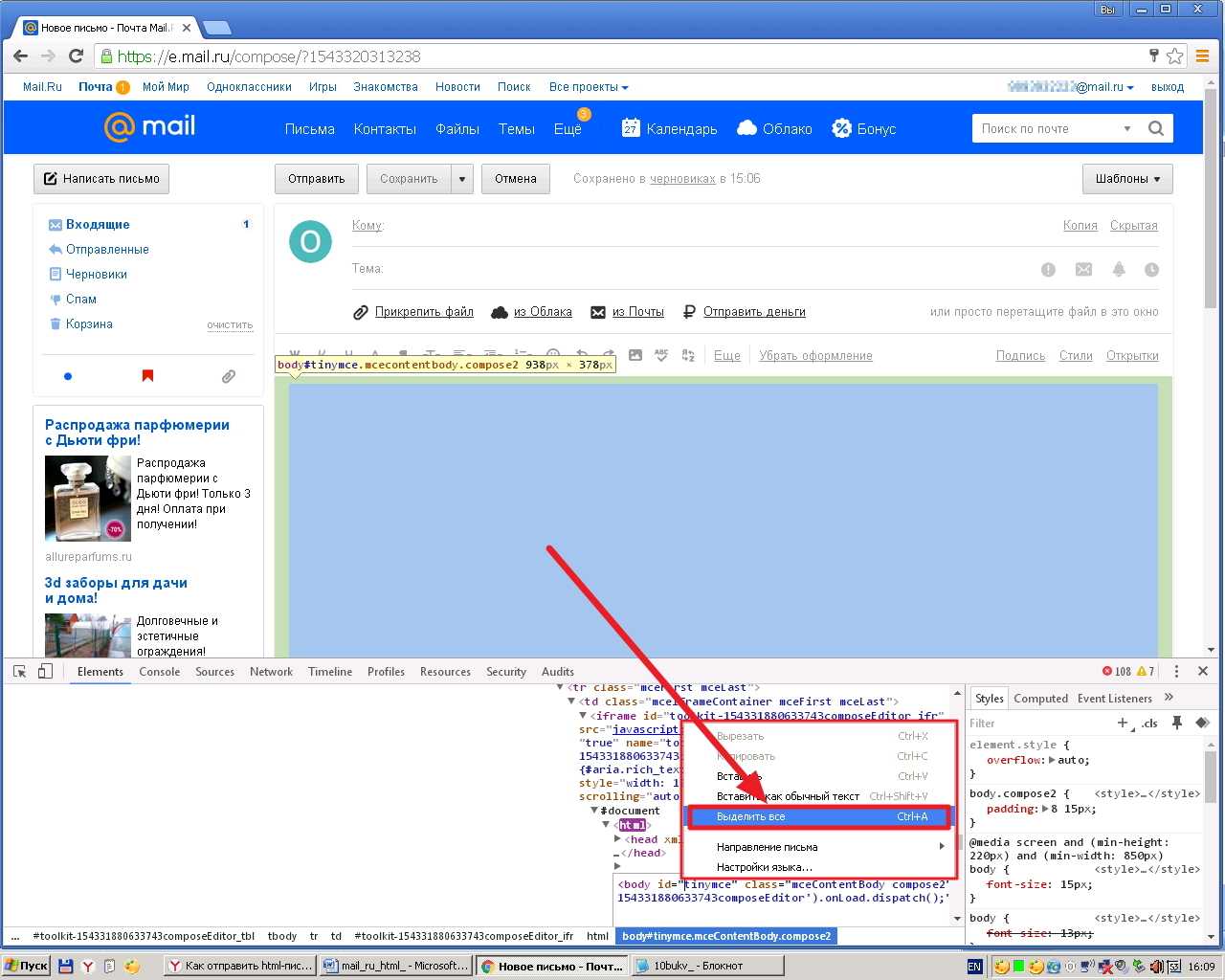Click the new style rule plus icon
Image resolution: width=1225 pixels, height=980 pixels.
click(x=1124, y=723)
